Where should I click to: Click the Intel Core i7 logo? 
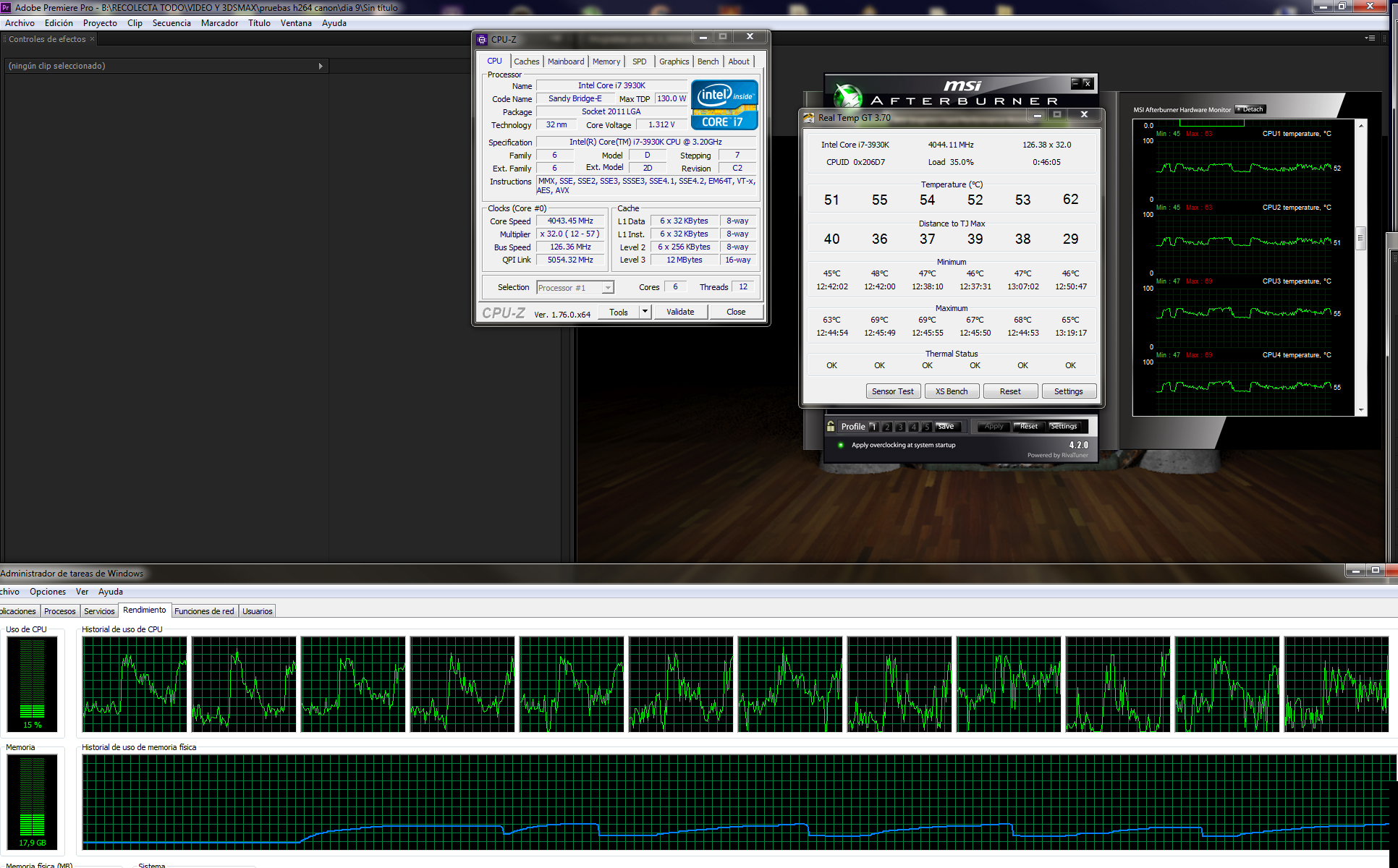(724, 105)
